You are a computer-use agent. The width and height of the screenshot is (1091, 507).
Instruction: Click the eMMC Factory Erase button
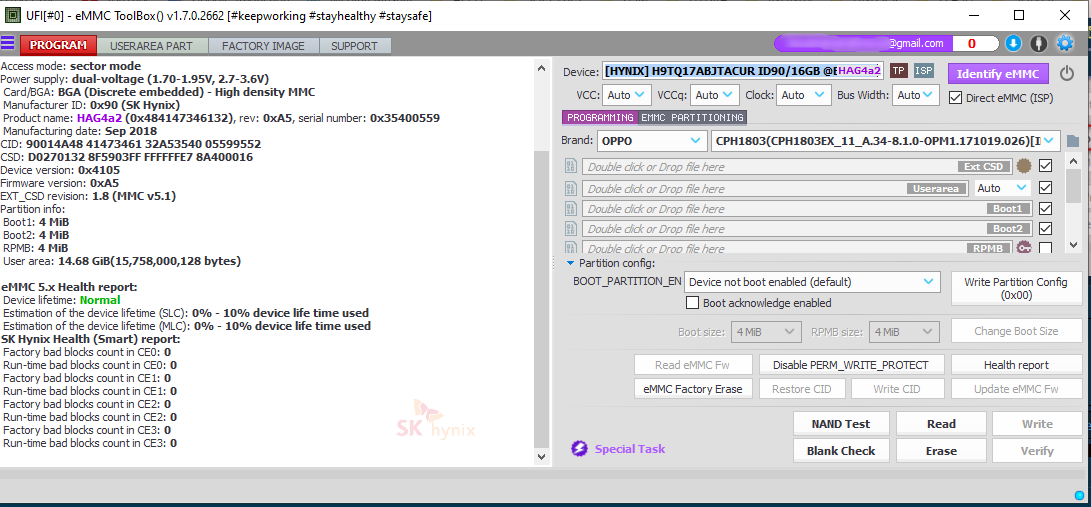[693, 389]
